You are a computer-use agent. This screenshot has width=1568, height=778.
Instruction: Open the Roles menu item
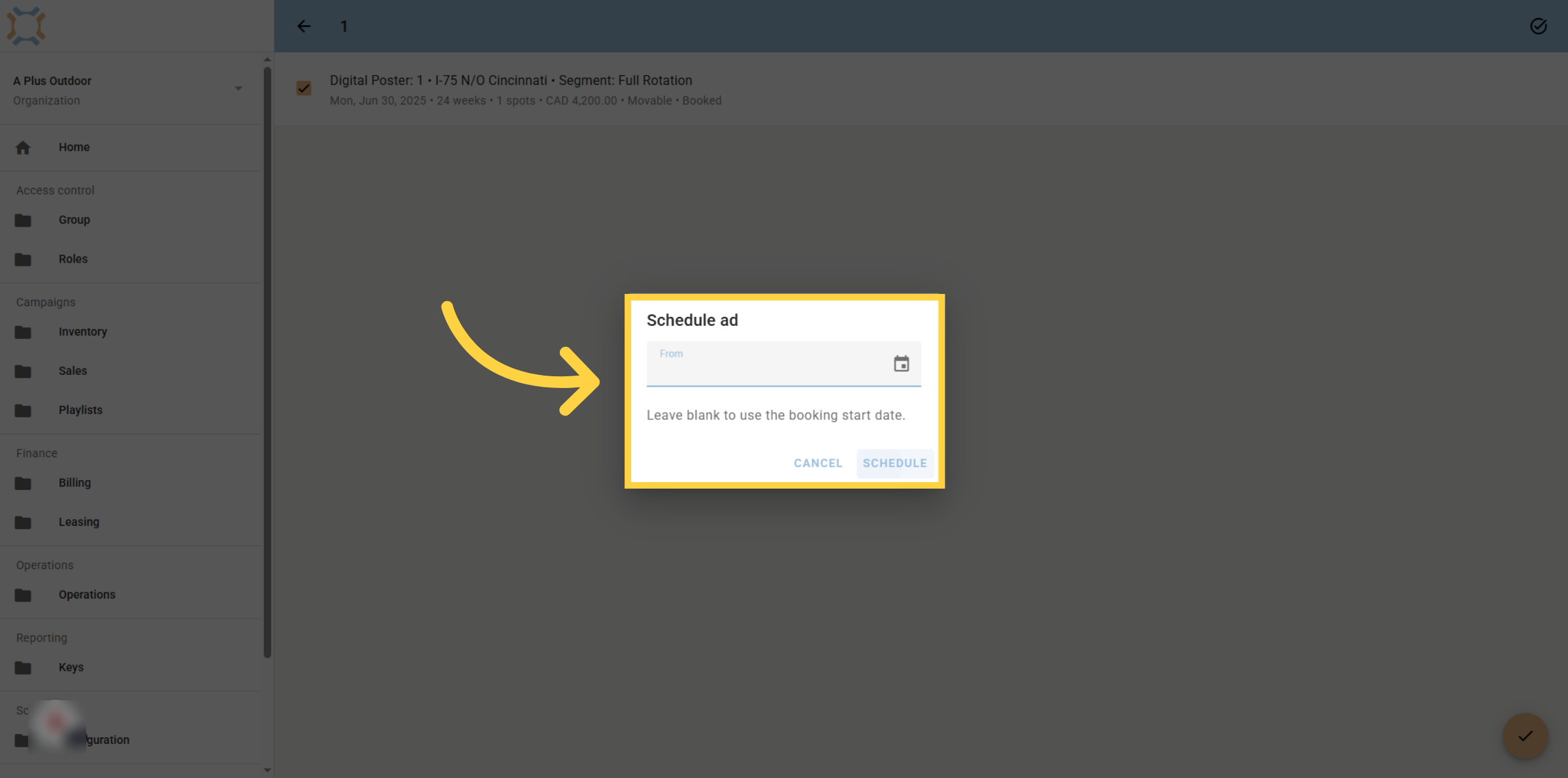coord(131,259)
